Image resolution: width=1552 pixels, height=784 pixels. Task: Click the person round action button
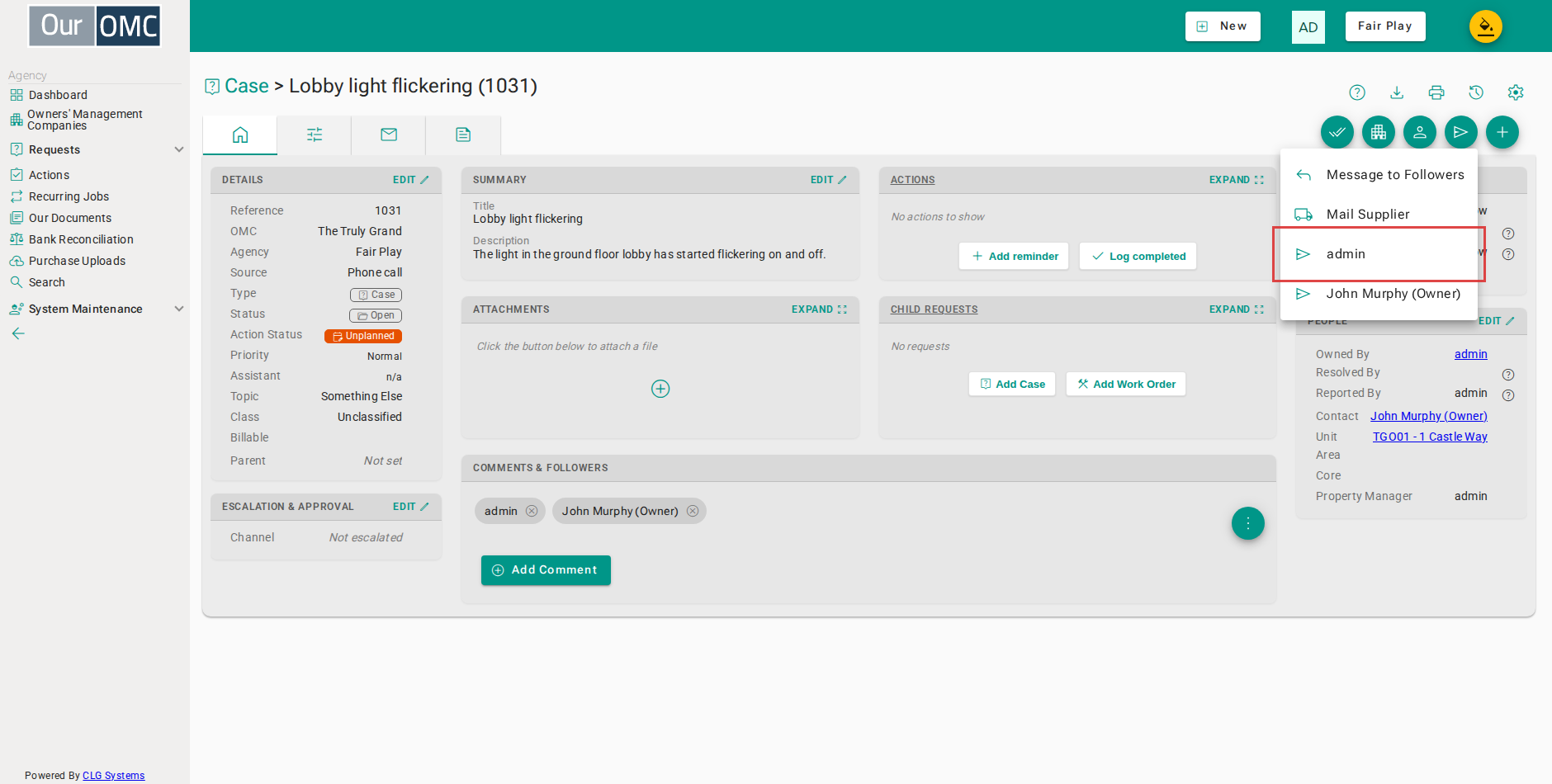pyautogui.click(x=1420, y=132)
